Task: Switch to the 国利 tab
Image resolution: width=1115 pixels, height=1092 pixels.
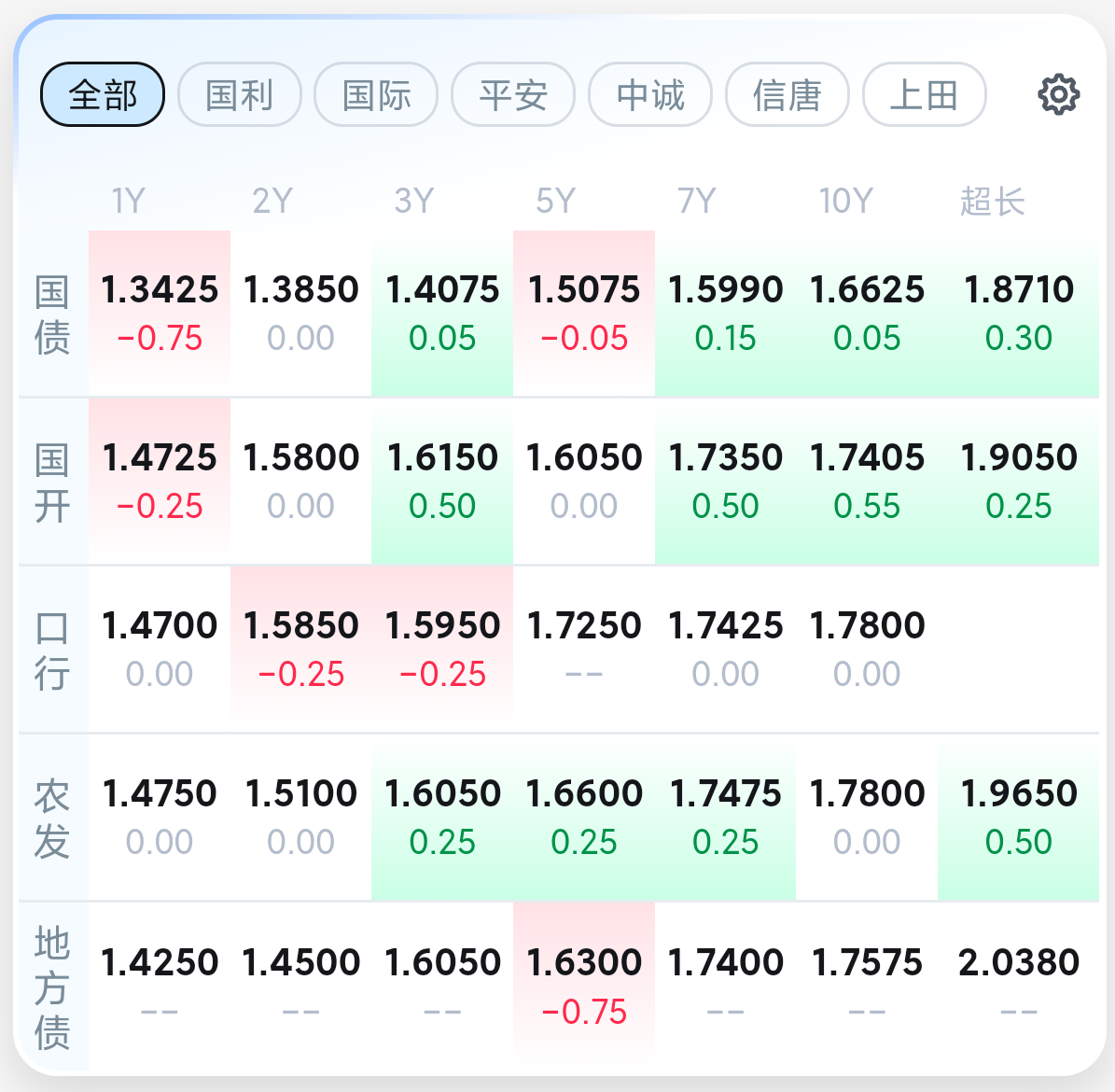Action: pyautogui.click(x=240, y=94)
